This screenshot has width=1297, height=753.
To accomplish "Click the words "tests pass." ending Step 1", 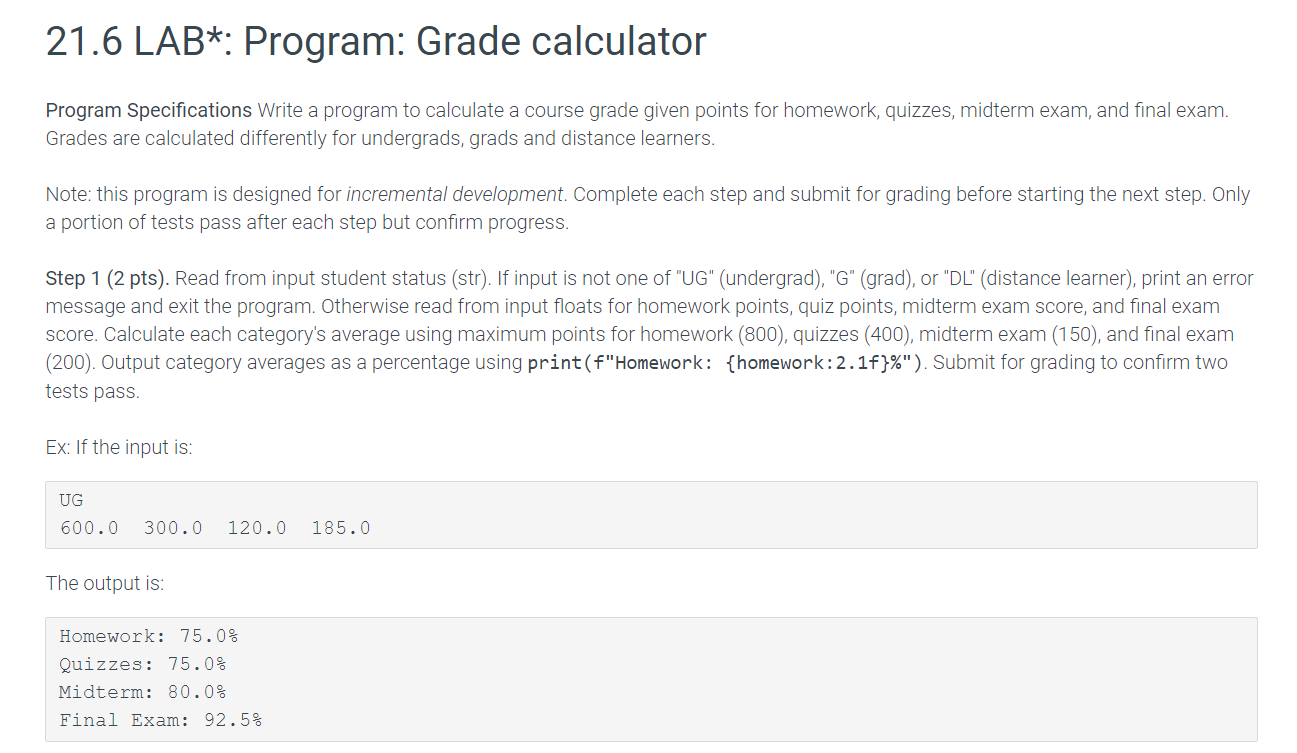I will pos(93,391).
